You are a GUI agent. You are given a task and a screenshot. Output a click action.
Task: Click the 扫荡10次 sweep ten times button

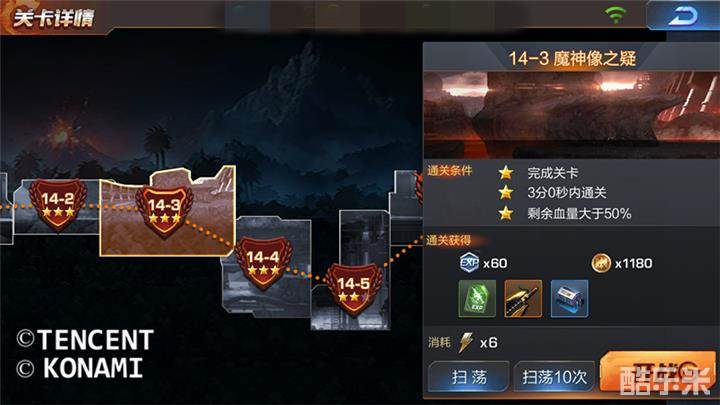554,377
